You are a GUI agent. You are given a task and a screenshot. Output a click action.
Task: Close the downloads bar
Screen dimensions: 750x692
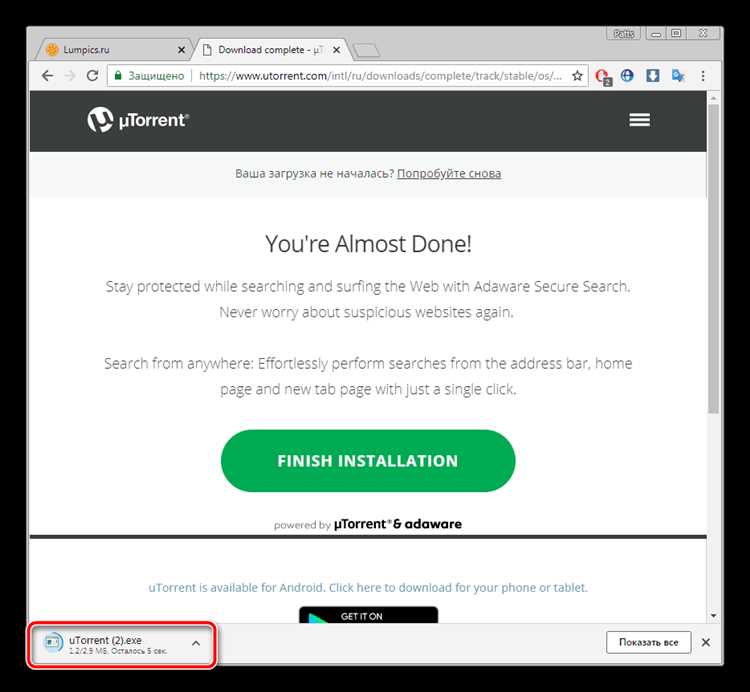706,642
